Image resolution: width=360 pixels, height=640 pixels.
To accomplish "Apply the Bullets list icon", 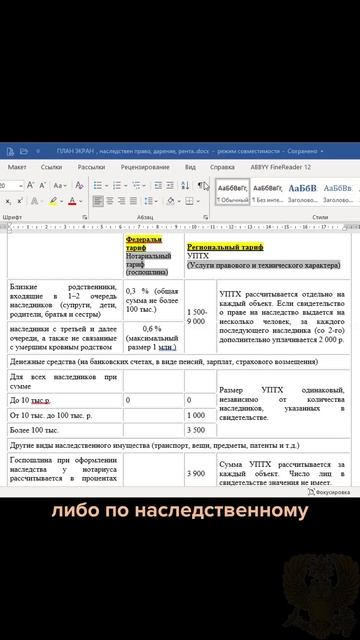I will (x=98, y=186).
